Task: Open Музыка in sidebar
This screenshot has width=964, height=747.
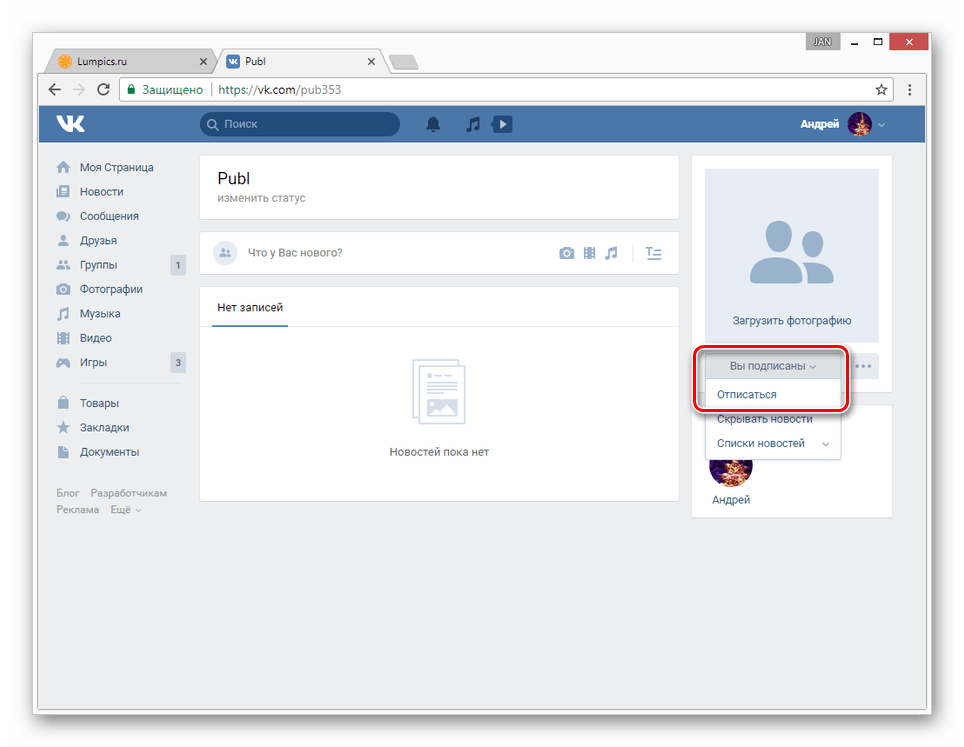Action: [x=88, y=314]
